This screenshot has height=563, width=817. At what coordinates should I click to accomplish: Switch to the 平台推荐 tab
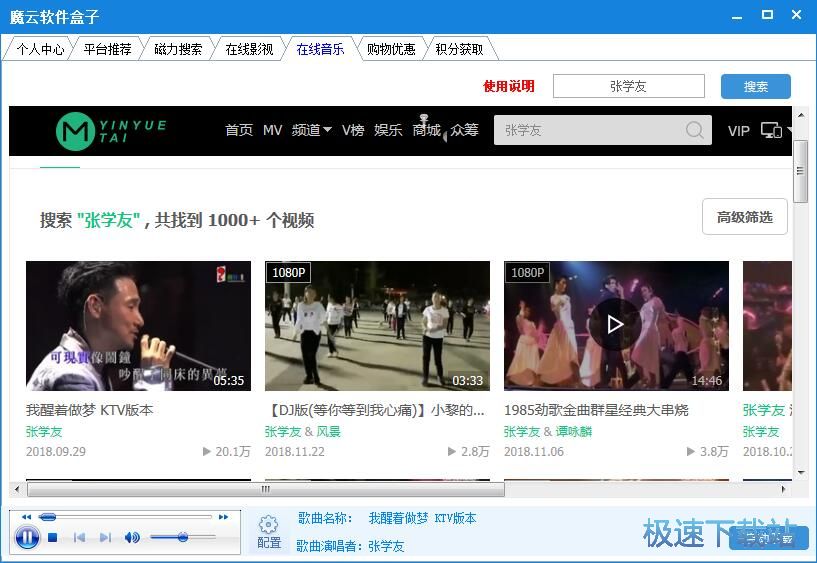coord(107,49)
